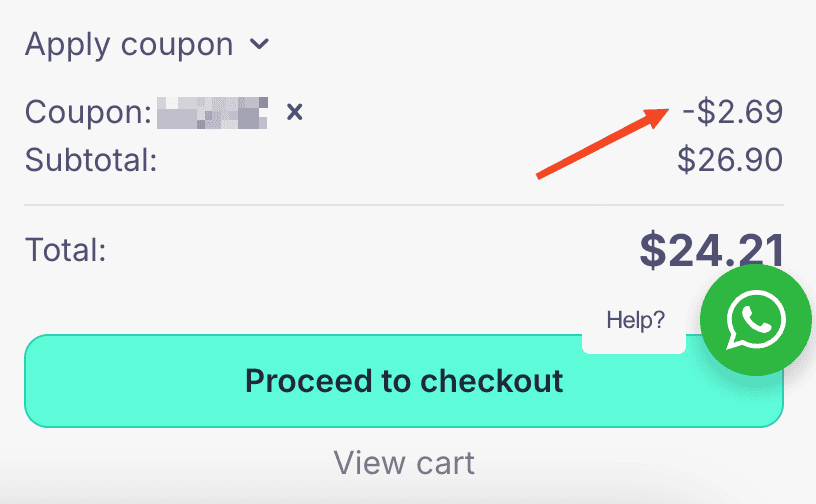Click the Coupon: label

pyautogui.click(x=88, y=111)
